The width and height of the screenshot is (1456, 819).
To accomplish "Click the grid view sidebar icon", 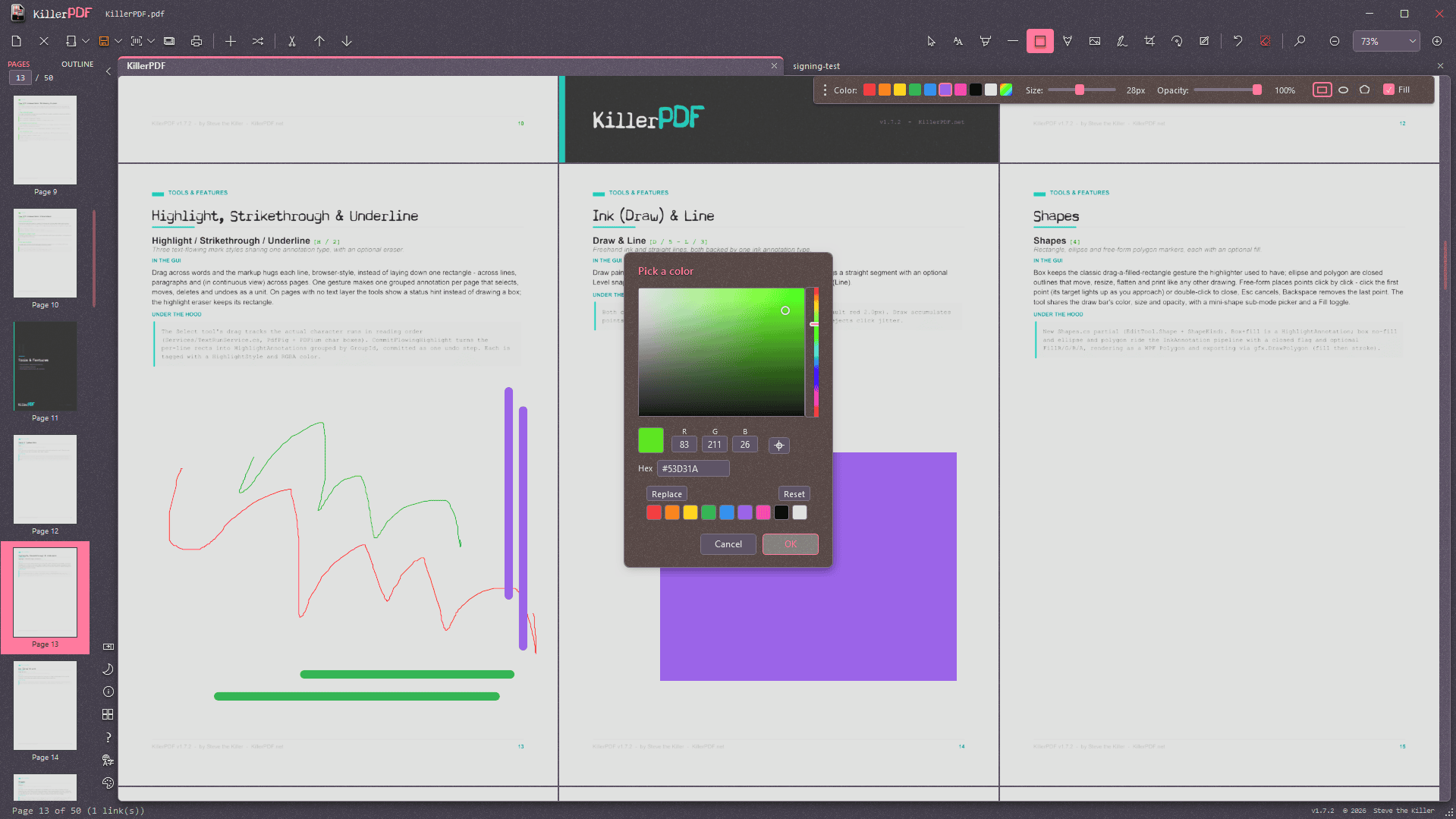I will [x=108, y=714].
